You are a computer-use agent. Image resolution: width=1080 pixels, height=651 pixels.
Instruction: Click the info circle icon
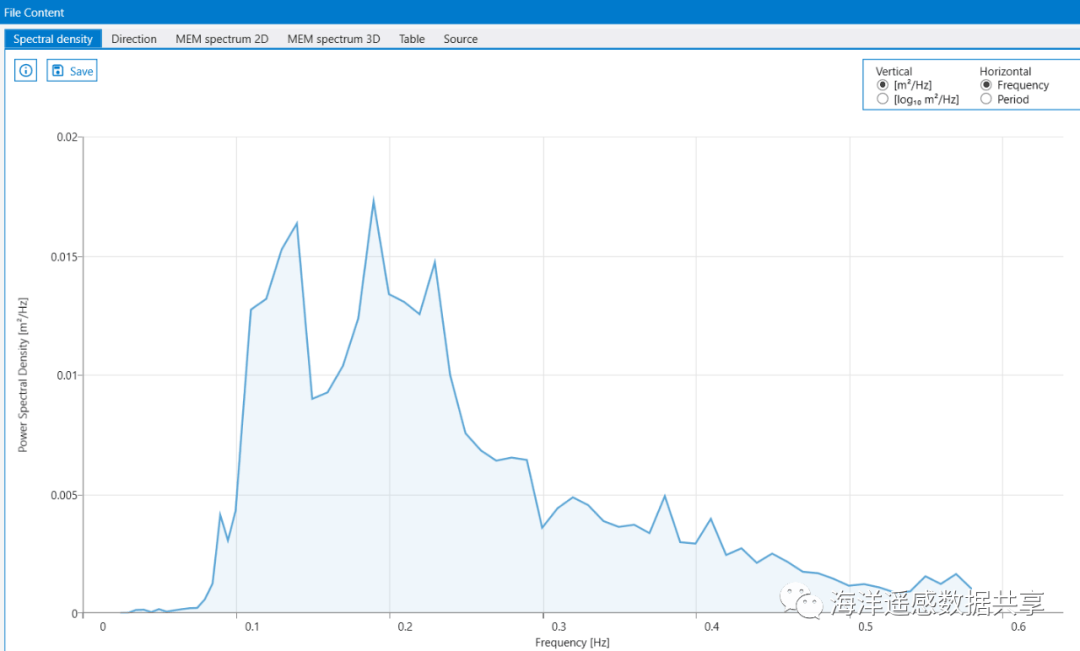[26, 71]
